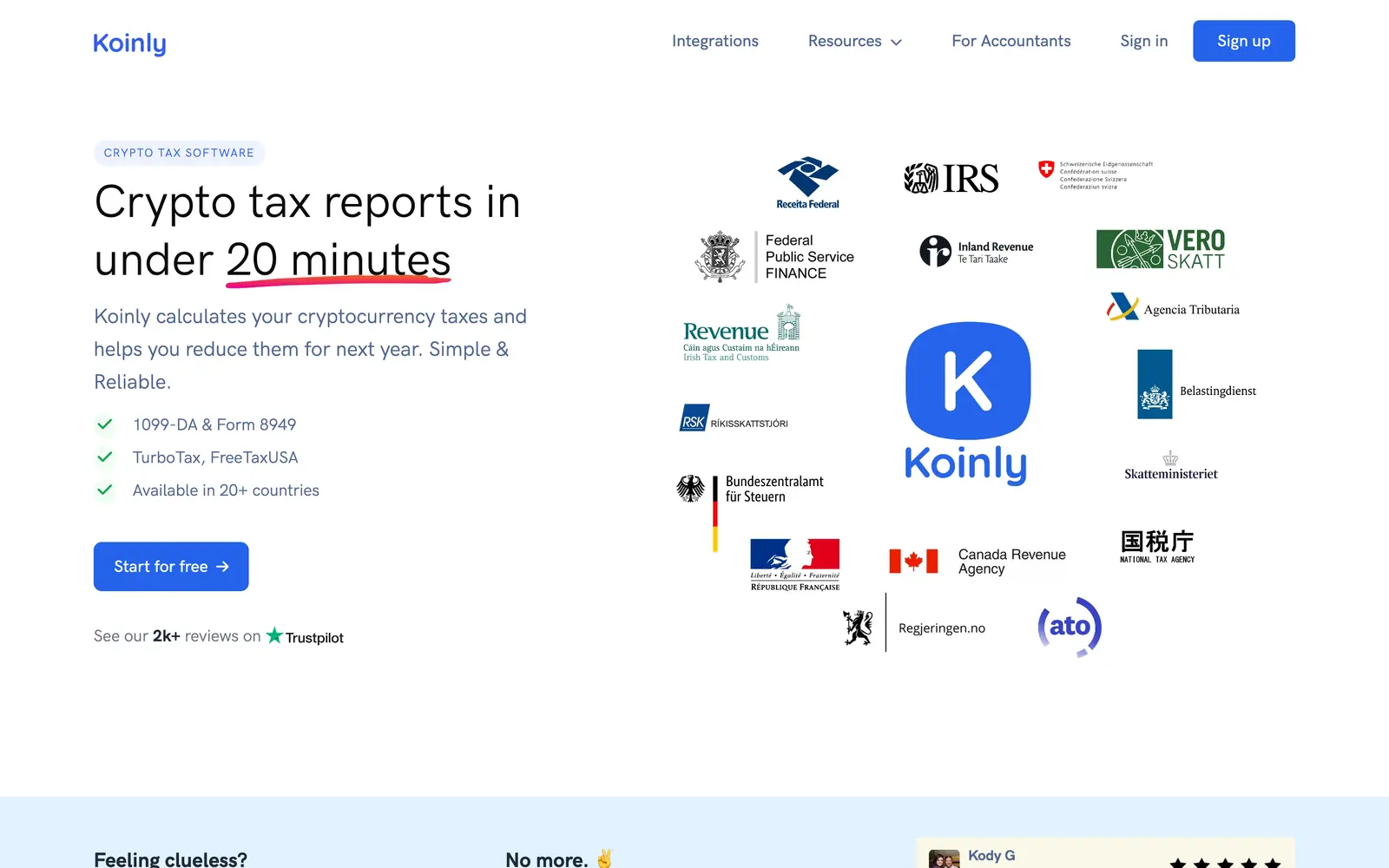Click the Vero Skatt logo

(x=1161, y=249)
